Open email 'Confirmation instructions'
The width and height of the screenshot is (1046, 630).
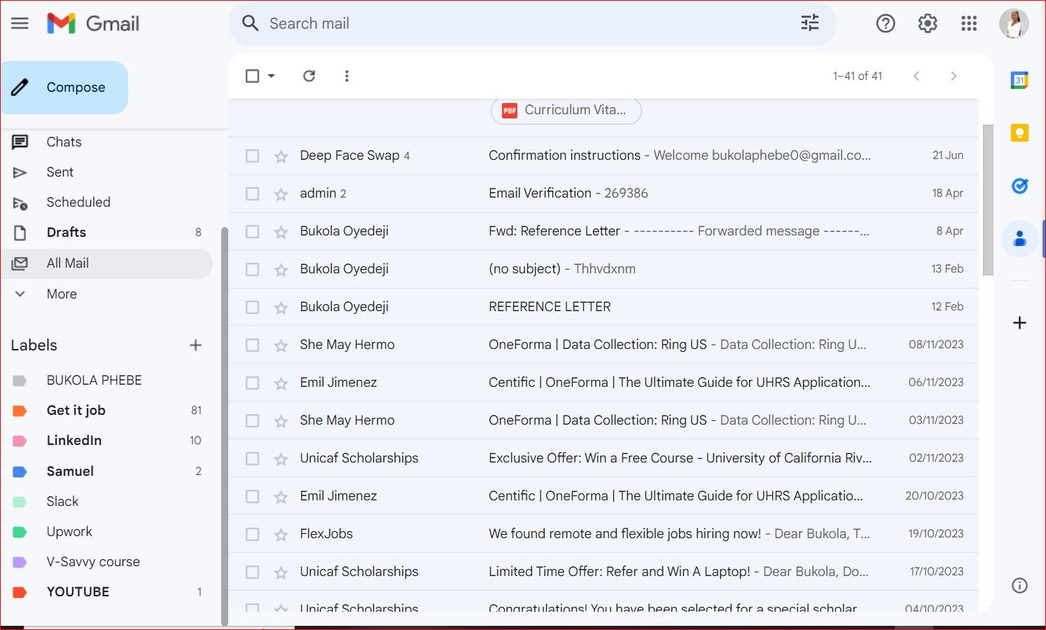tap(604, 155)
